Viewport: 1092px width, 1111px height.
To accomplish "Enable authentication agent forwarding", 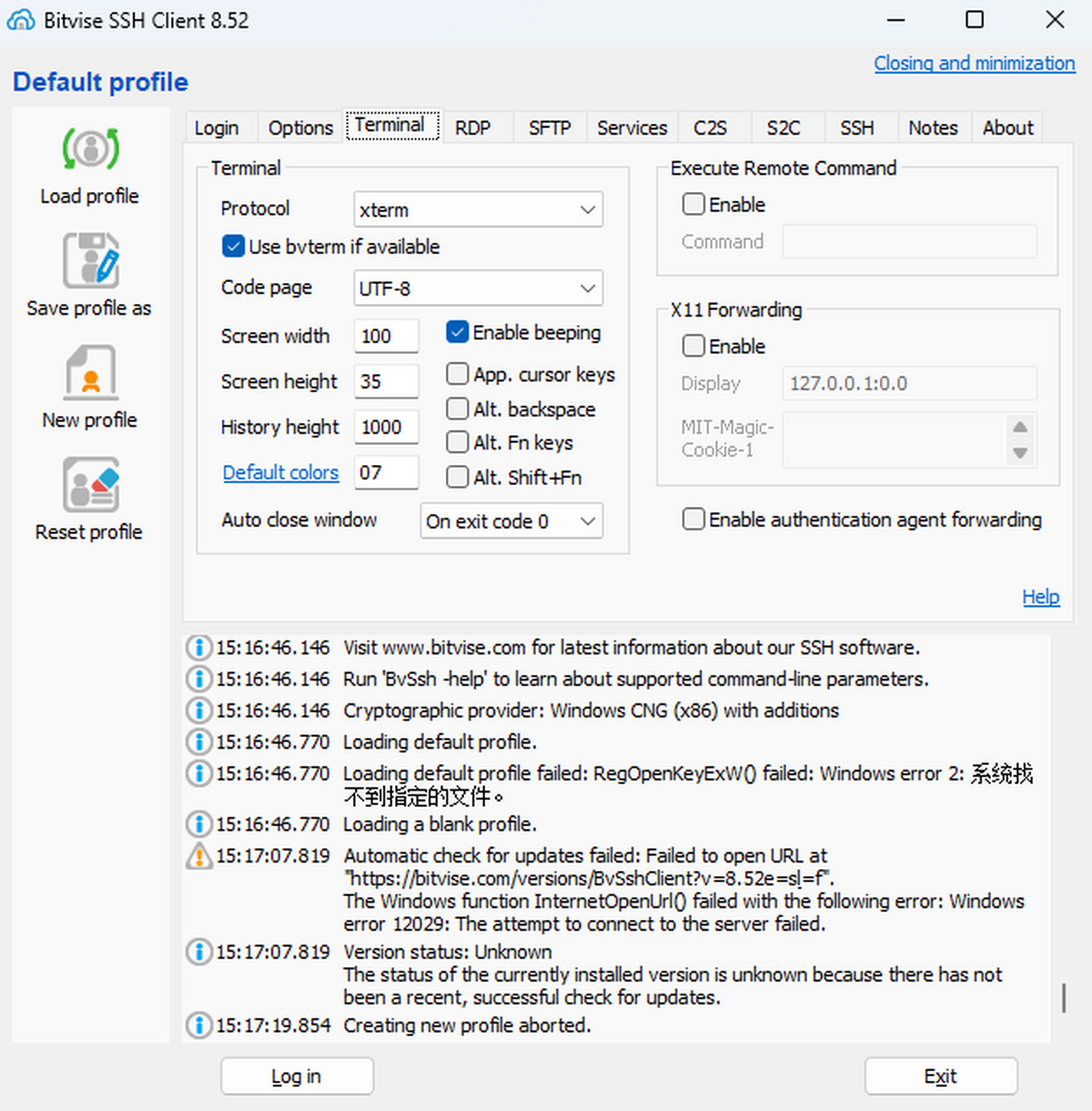I will pyautogui.click(x=693, y=519).
